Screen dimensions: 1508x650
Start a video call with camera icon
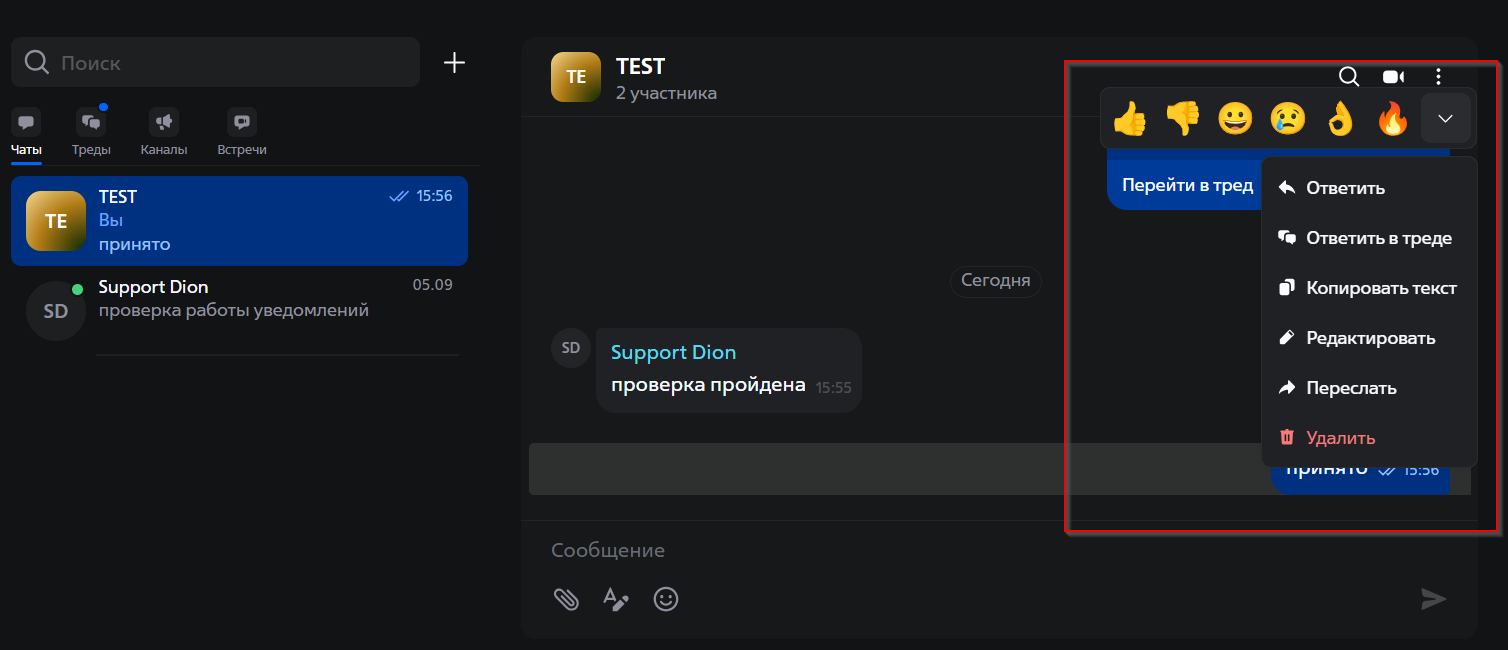tap(1393, 77)
